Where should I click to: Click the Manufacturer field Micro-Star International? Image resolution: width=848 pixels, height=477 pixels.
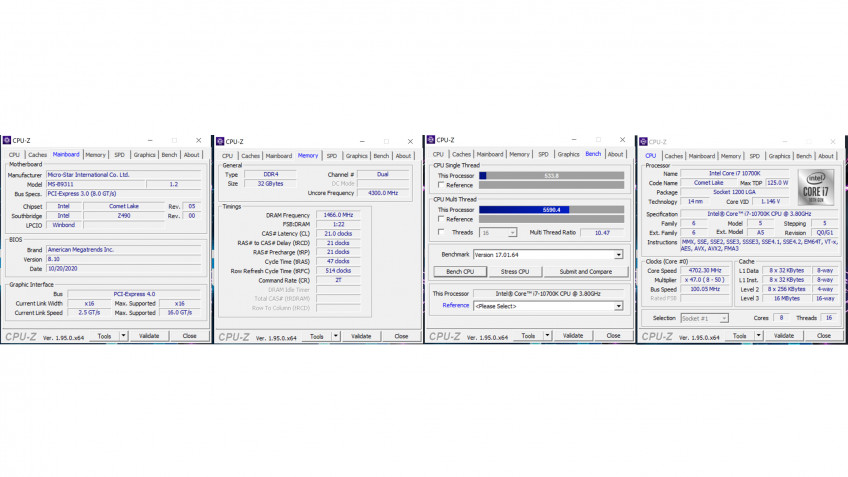pyautogui.click(x=124, y=175)
